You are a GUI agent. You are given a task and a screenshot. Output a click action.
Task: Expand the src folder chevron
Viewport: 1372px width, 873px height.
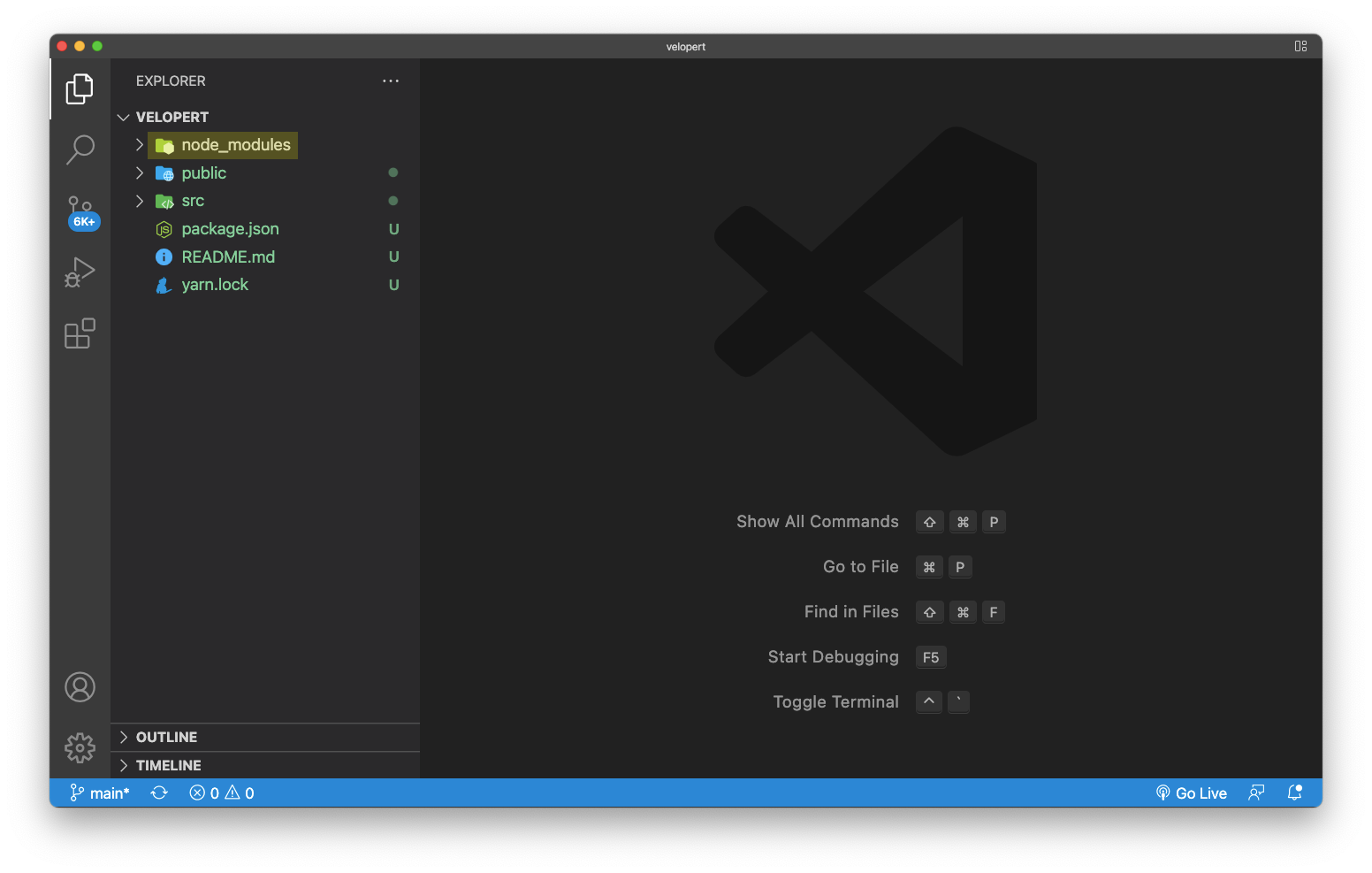(139, 202)
